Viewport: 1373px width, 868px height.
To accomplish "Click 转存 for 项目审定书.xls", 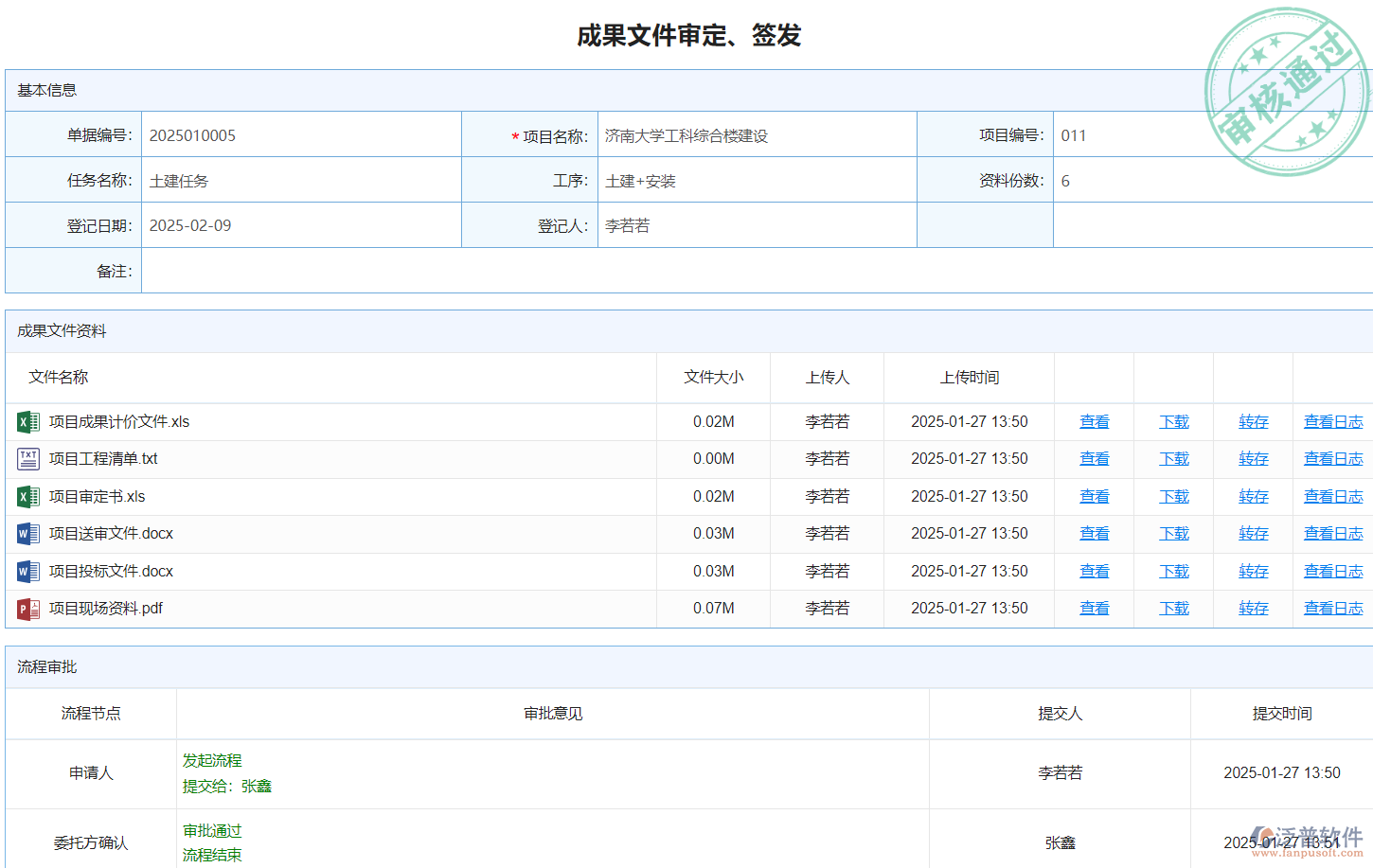I will 1253,497.
